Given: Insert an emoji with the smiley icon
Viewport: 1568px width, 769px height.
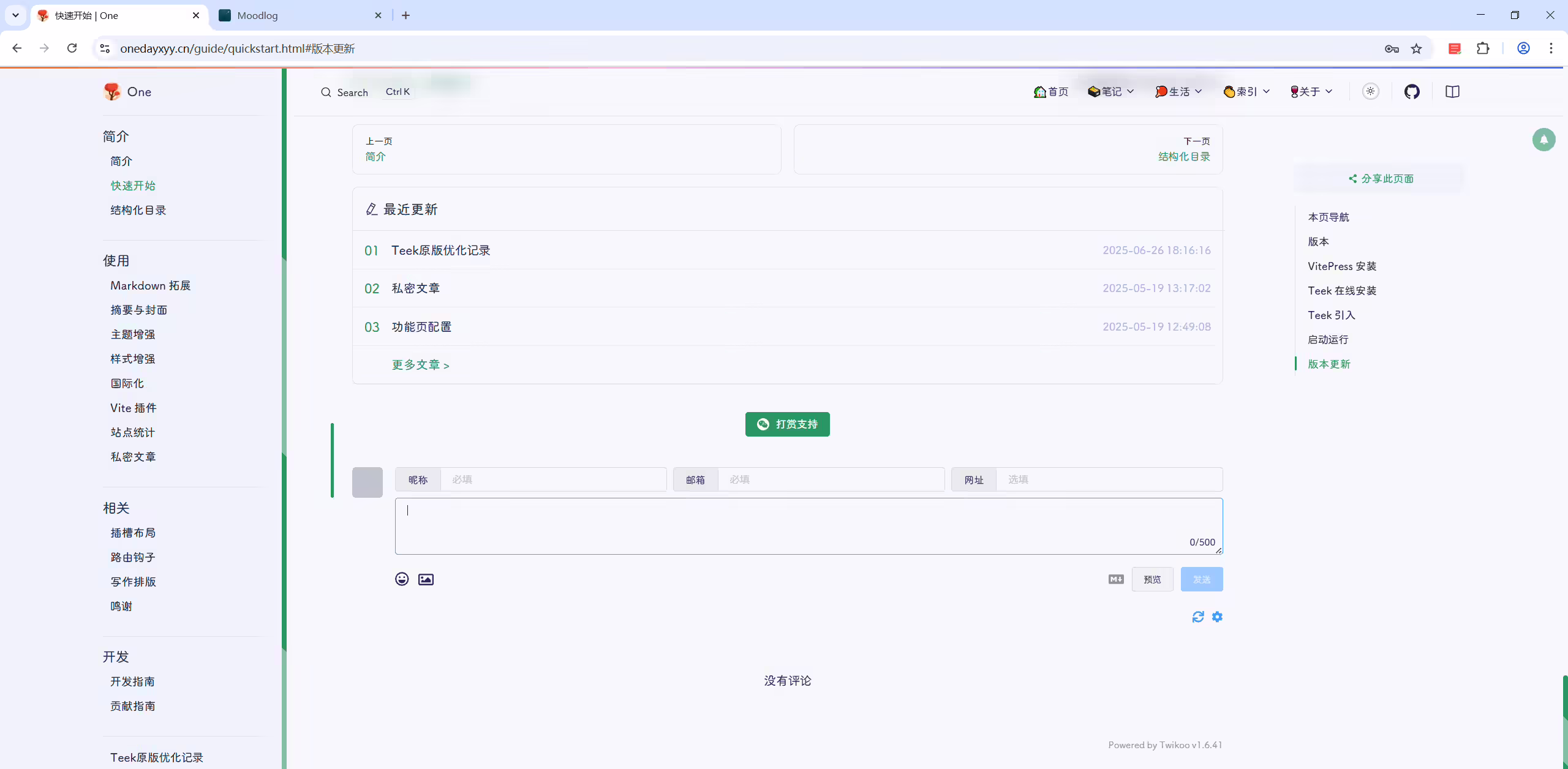Looking at the screenshot, I should [x=402, y=579].
